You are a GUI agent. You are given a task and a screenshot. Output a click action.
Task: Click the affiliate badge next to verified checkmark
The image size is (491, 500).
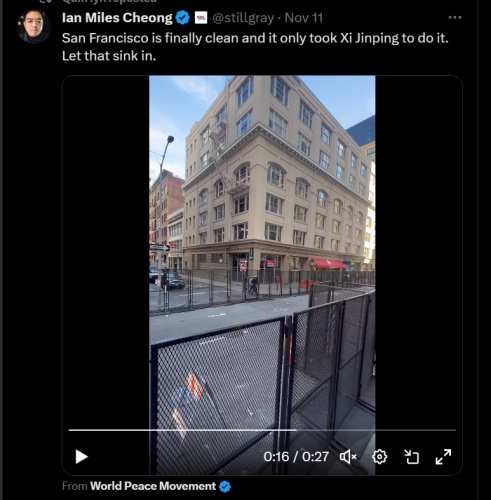(x=201, y=18)
